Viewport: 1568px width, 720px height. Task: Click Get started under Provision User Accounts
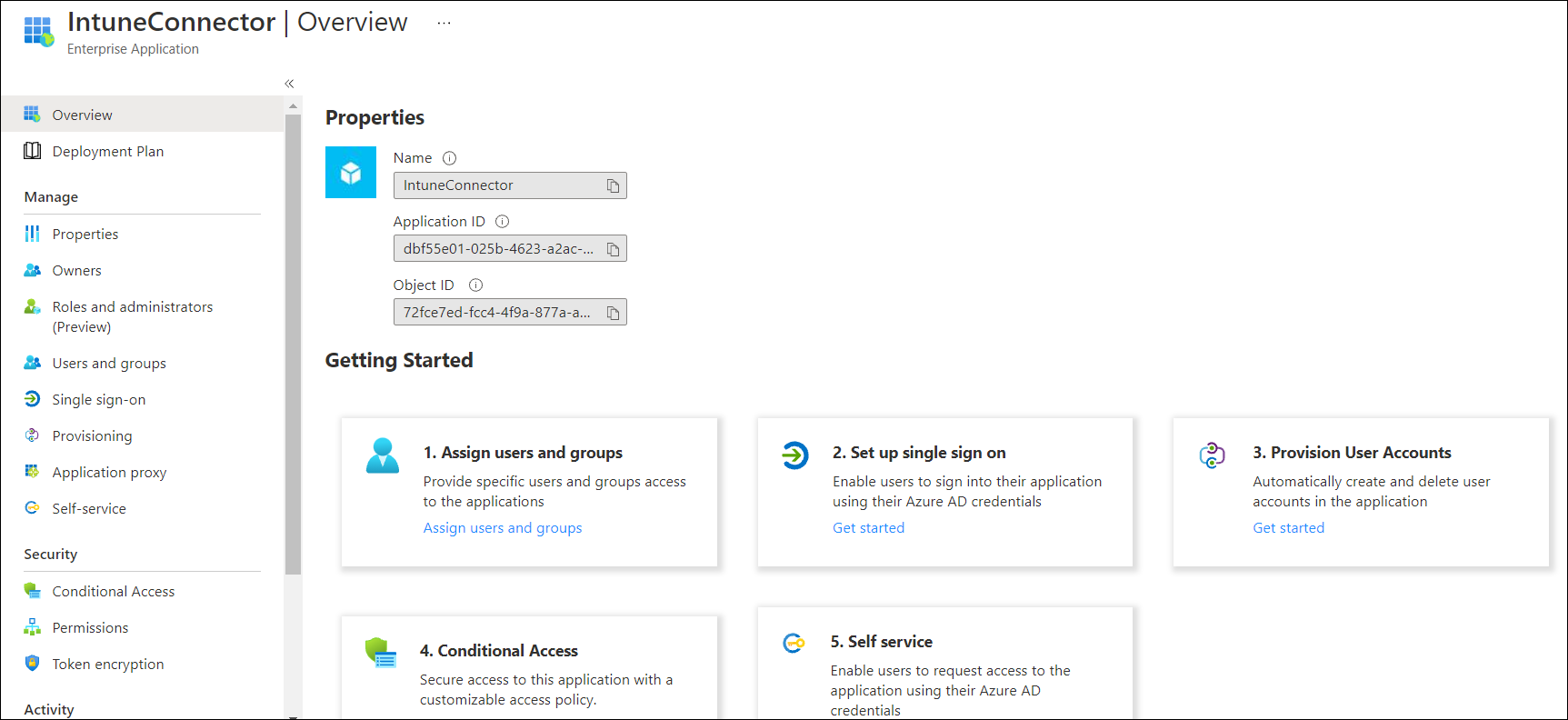point(1288,528)
